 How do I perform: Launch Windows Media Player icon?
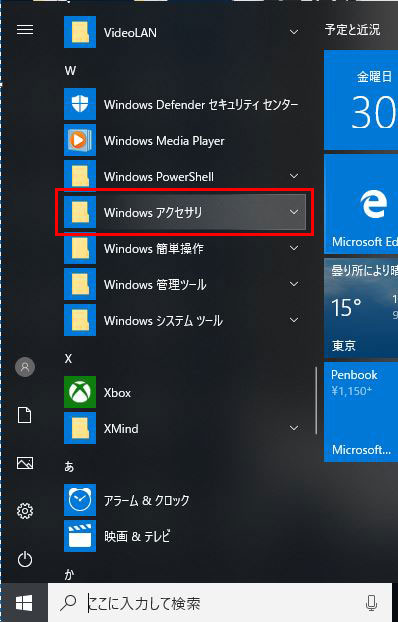[80, 140]
